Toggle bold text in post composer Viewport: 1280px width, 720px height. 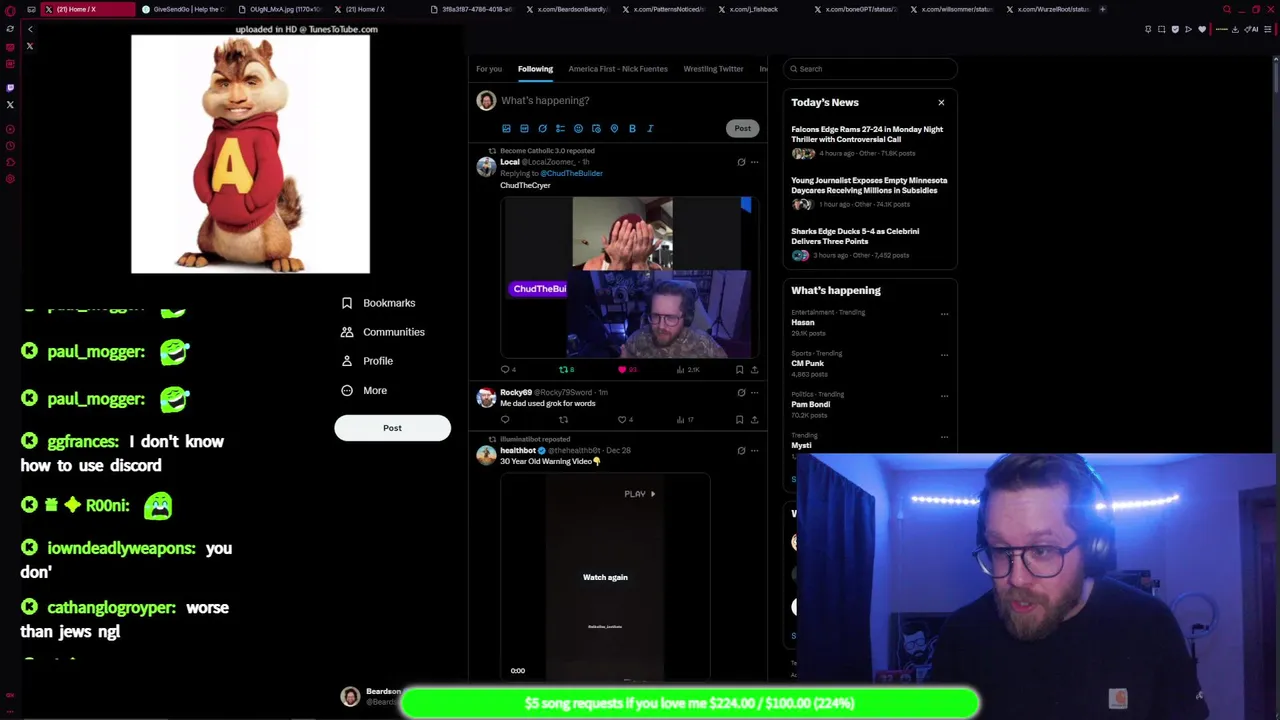pos(632,128)
